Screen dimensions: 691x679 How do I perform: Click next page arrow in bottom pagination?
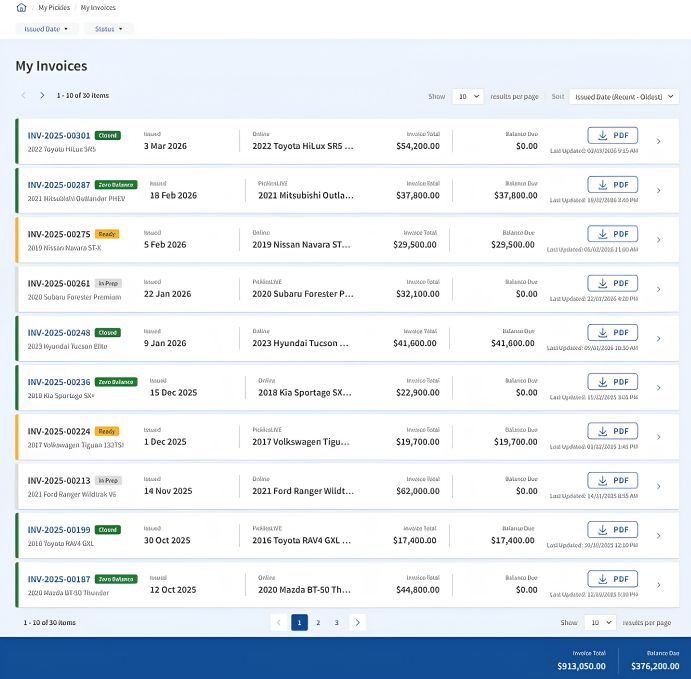coord(357,623)
